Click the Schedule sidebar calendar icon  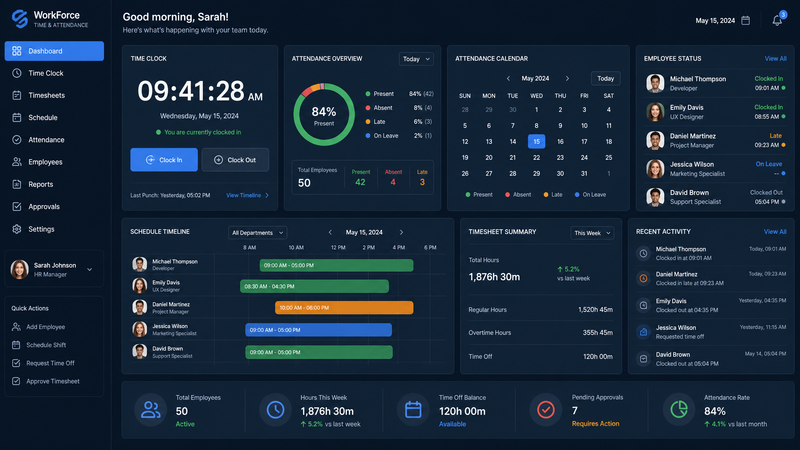pyautogui.click(x=17, y=117)
